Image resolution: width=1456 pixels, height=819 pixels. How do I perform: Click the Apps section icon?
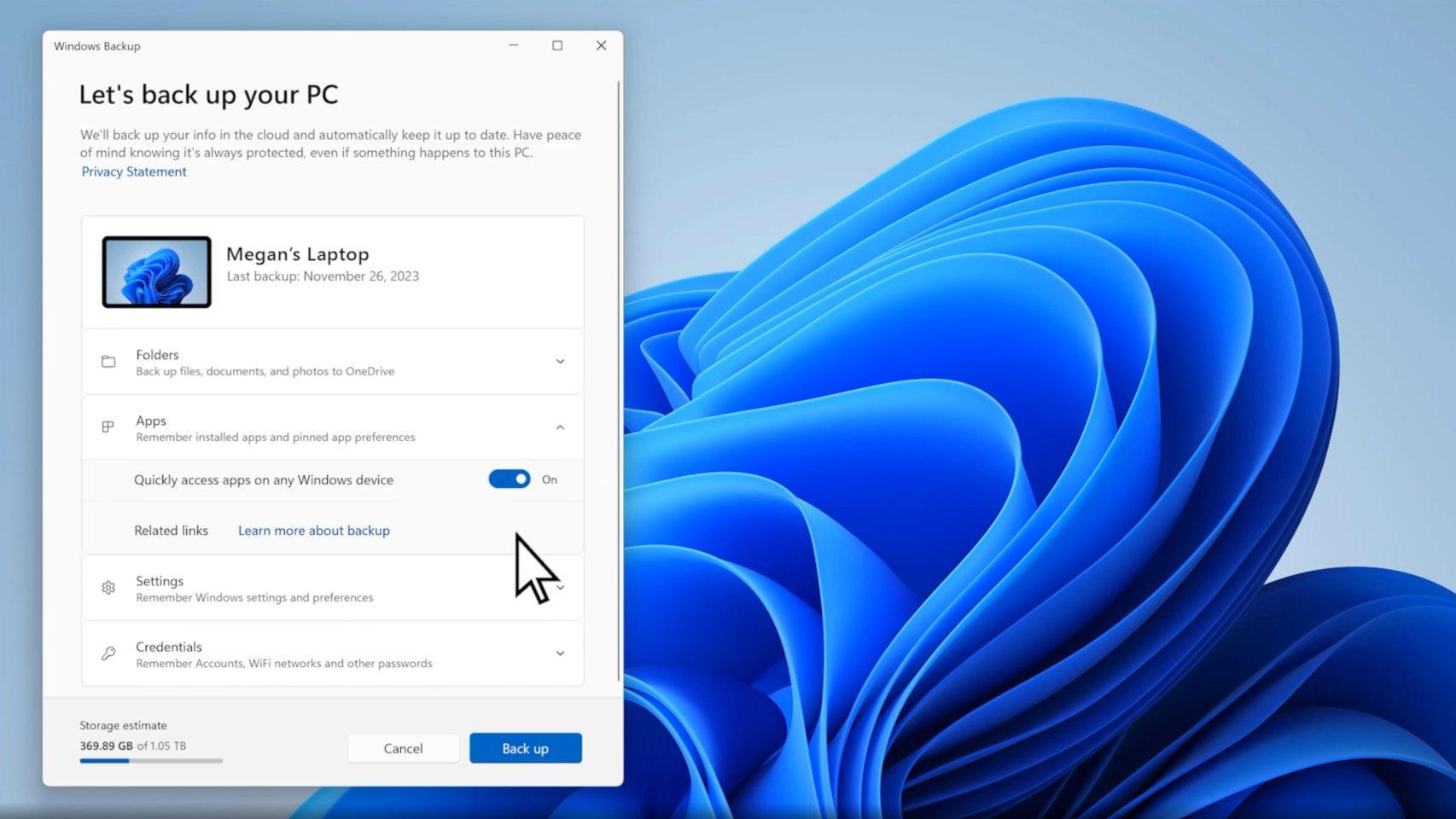pos(108,427)
